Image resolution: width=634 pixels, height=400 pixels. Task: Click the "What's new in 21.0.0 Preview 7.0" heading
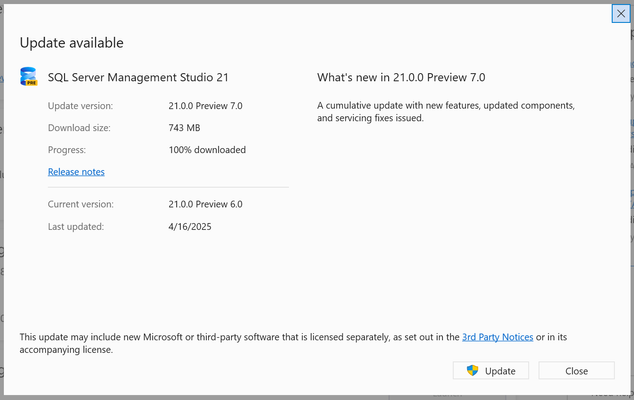pyautogui.click(x=401, y=77)
